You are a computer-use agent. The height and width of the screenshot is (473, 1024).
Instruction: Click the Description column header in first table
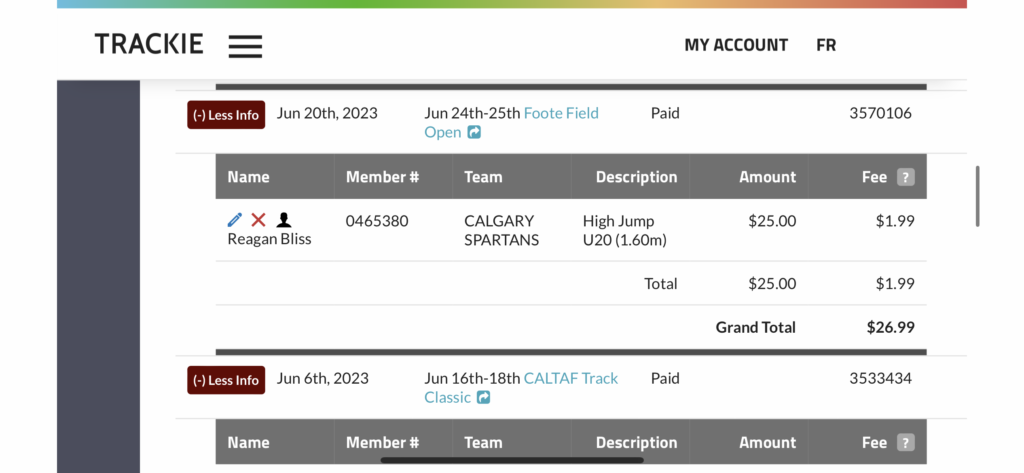pos(636,177)
